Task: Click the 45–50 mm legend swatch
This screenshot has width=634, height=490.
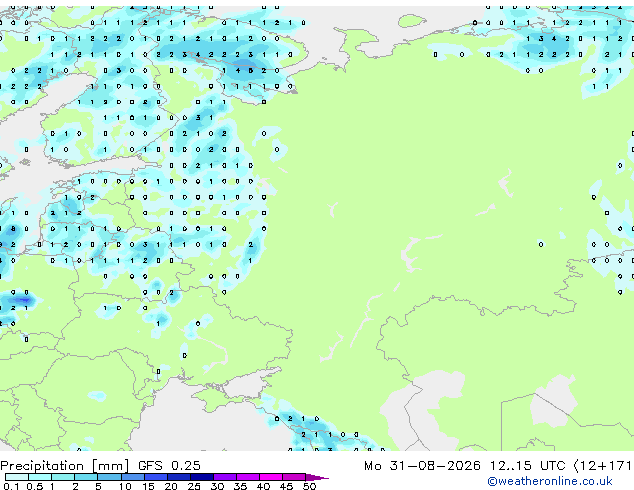Action: [294, 477]
